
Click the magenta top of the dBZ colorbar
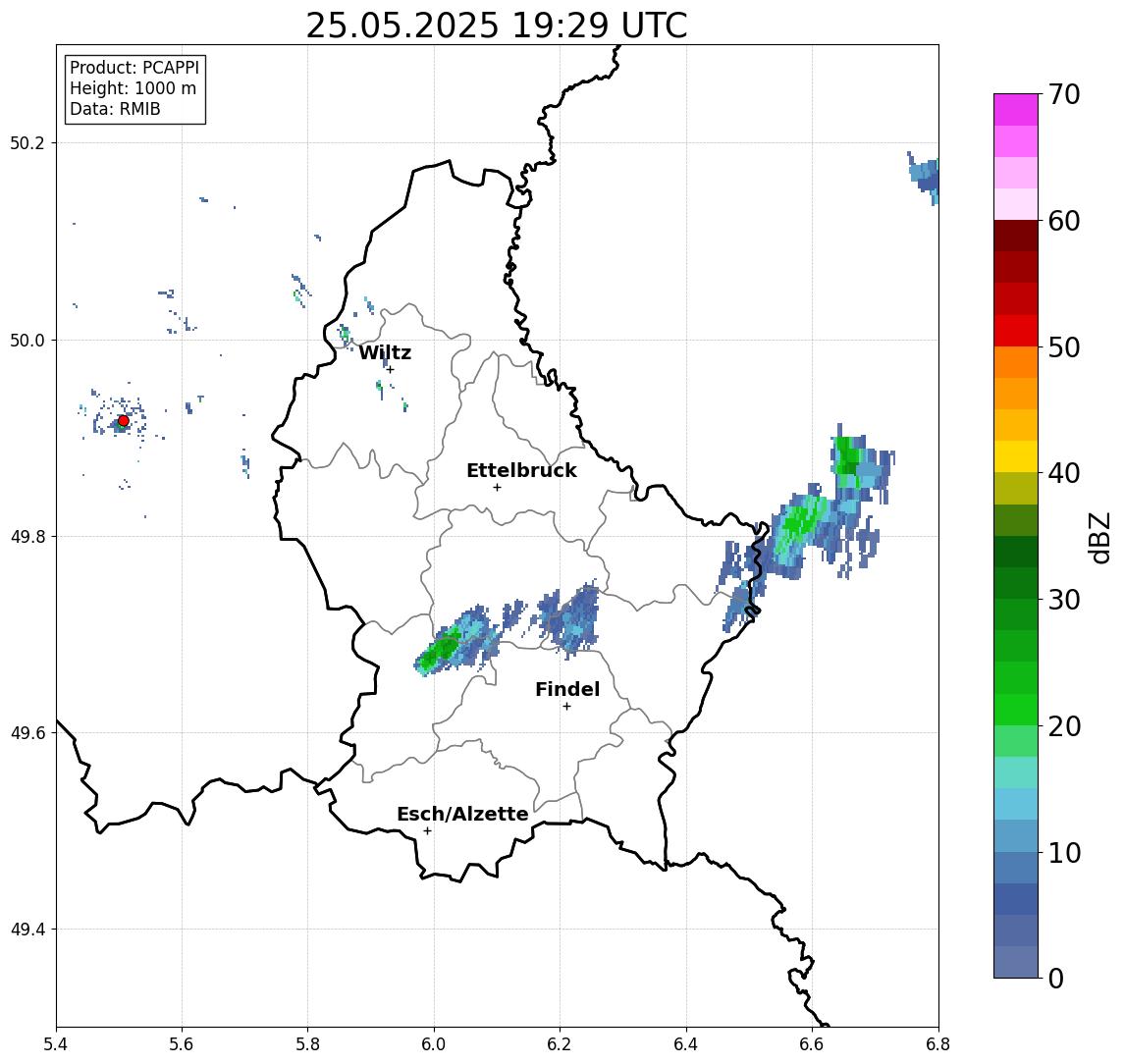[1016, 110]
